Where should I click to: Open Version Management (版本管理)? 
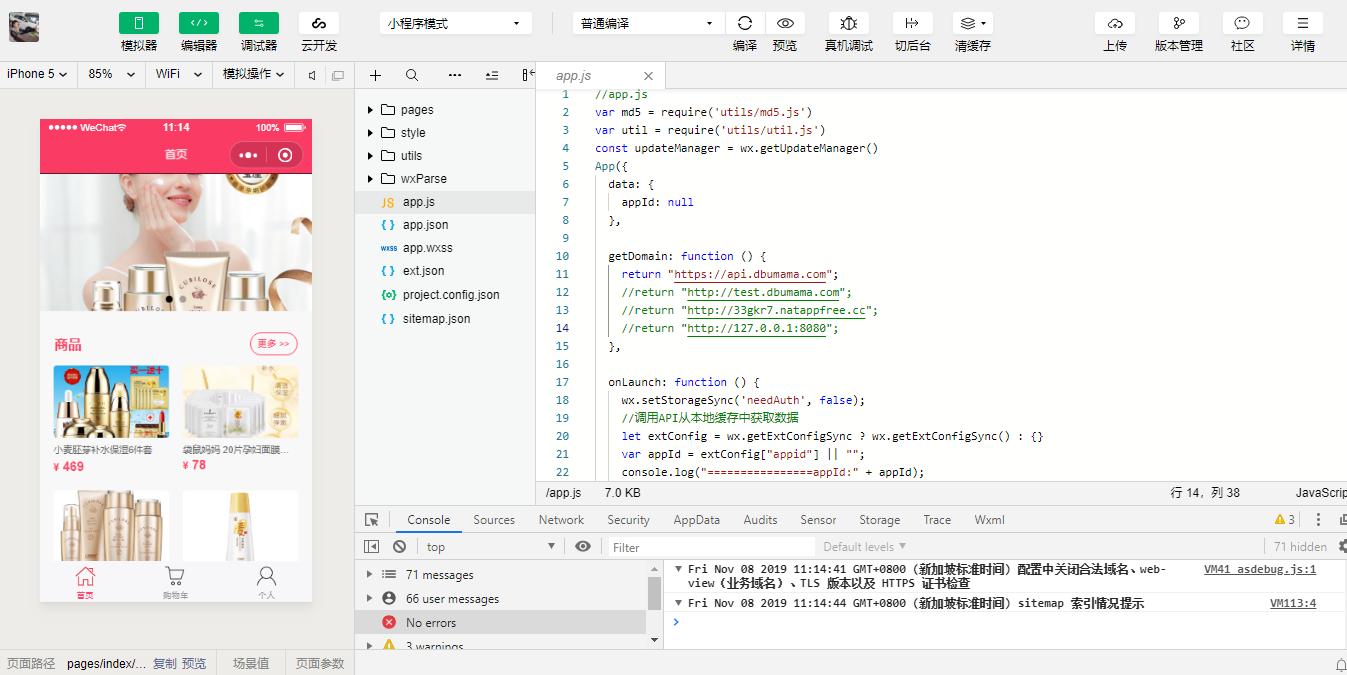click(1178, 23)
